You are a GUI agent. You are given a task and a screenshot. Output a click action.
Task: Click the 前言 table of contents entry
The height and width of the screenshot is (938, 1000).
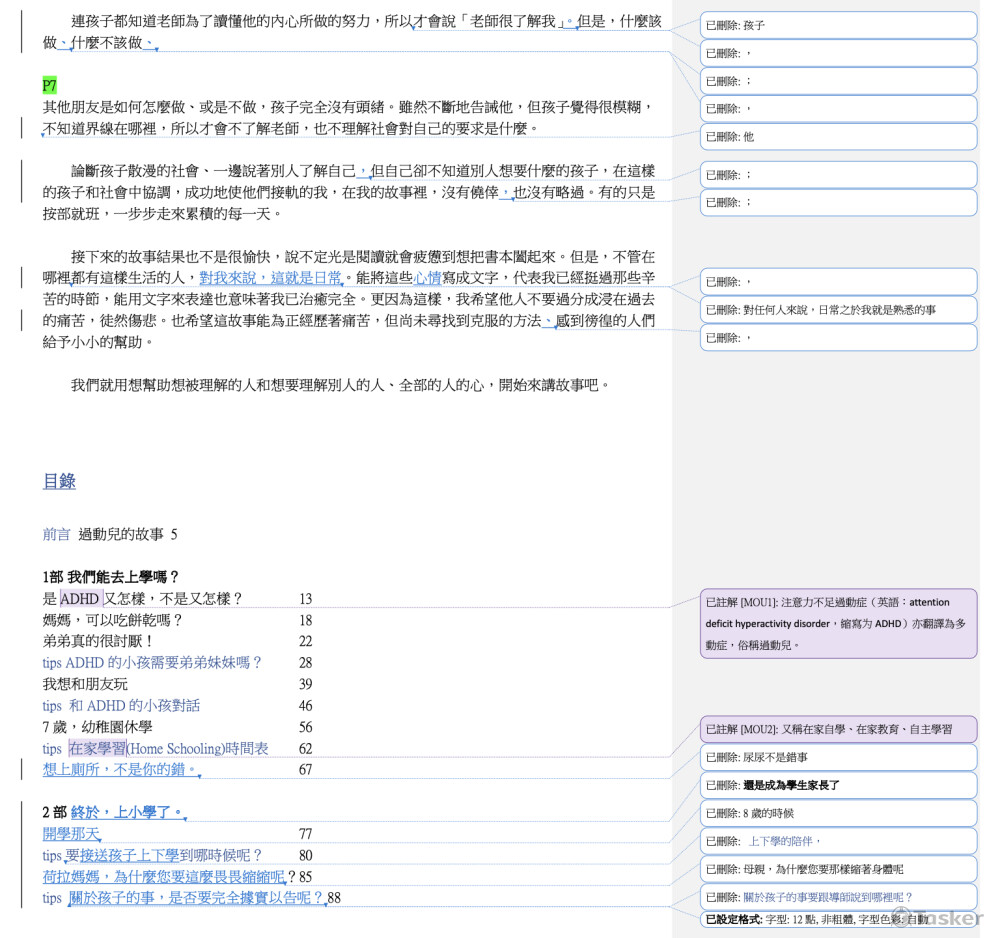56,535
